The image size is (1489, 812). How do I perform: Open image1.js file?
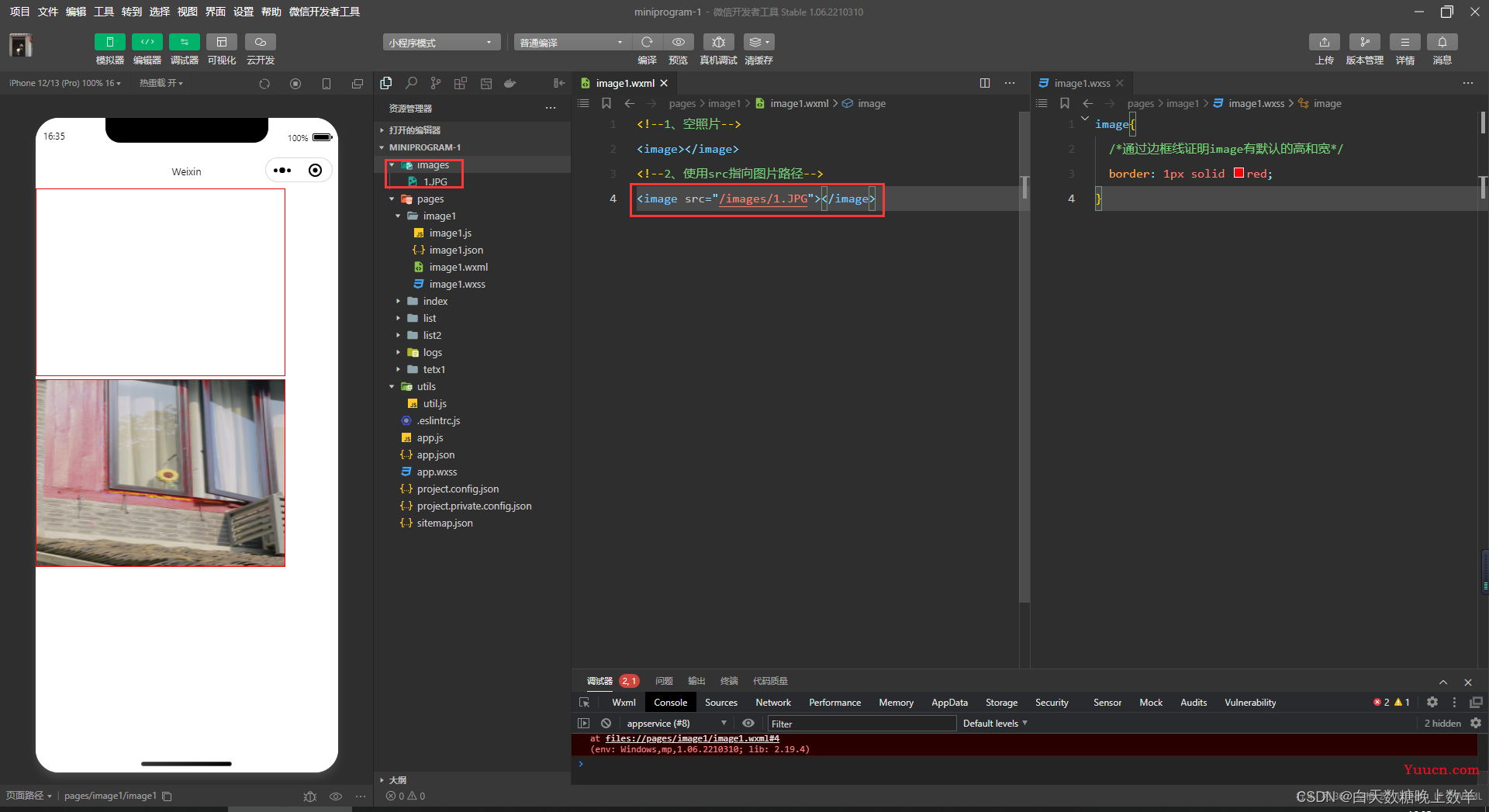(450, 233)
